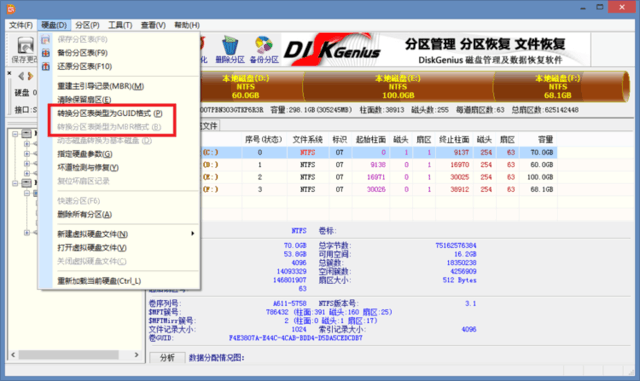Collapse the second hard disk tree node
Image resolution: width=640 pixels, height=381 pixels.
[15, 183]
